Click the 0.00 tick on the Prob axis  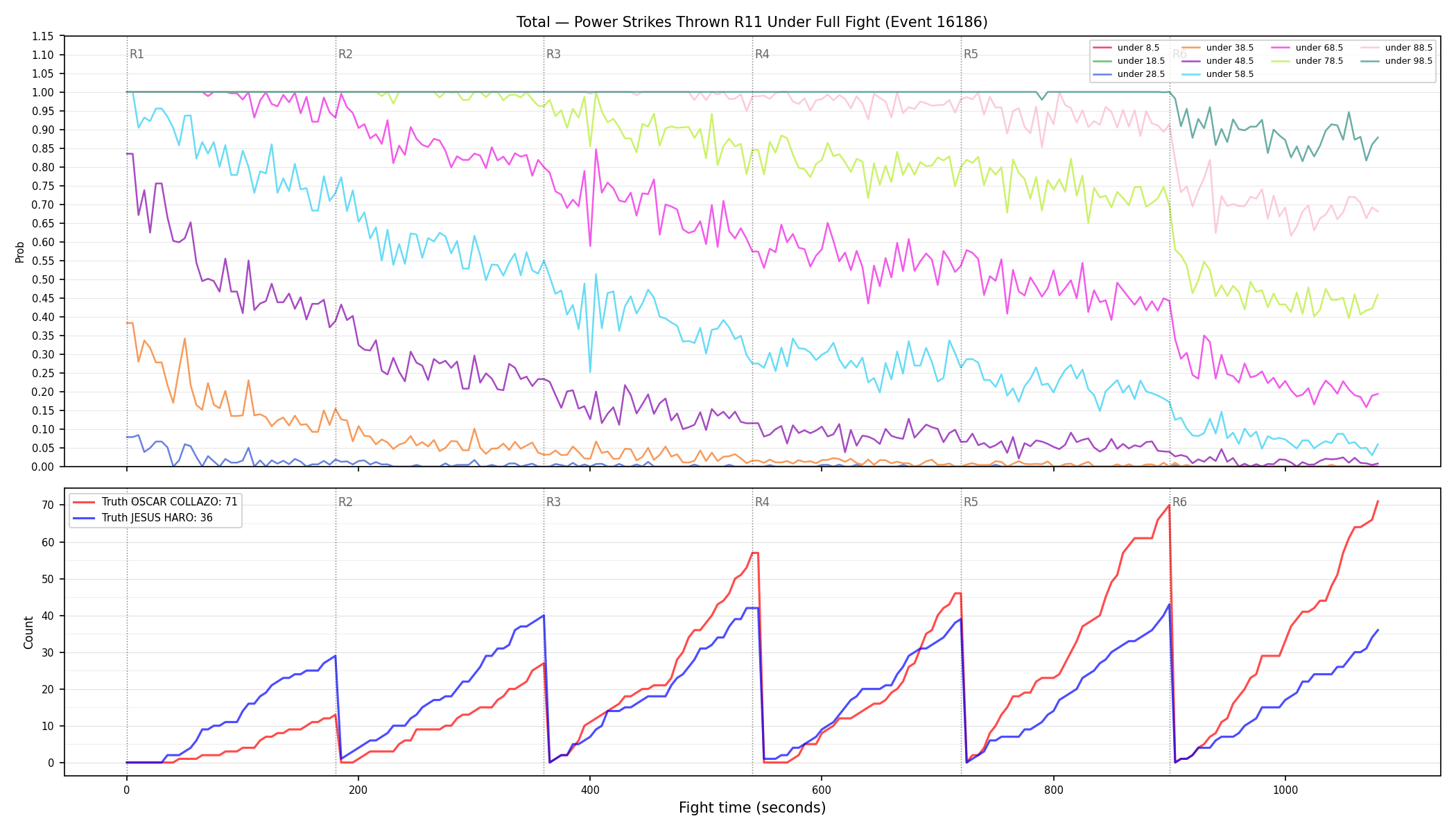point(42,467)
